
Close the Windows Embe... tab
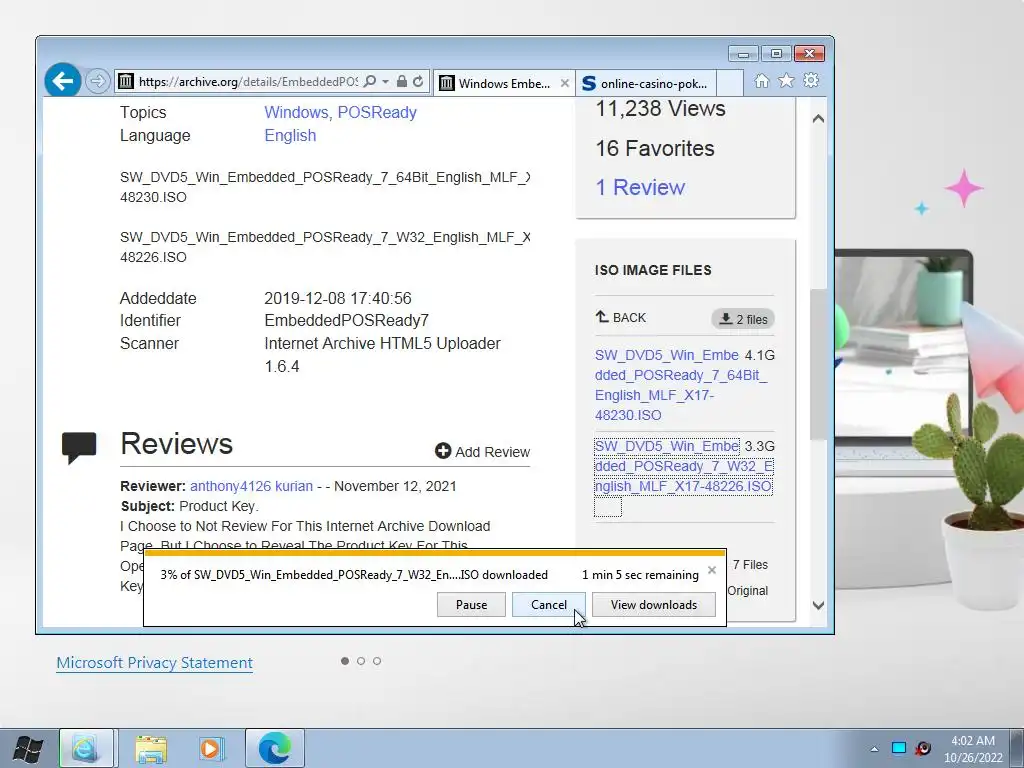[x=565, y=83]
